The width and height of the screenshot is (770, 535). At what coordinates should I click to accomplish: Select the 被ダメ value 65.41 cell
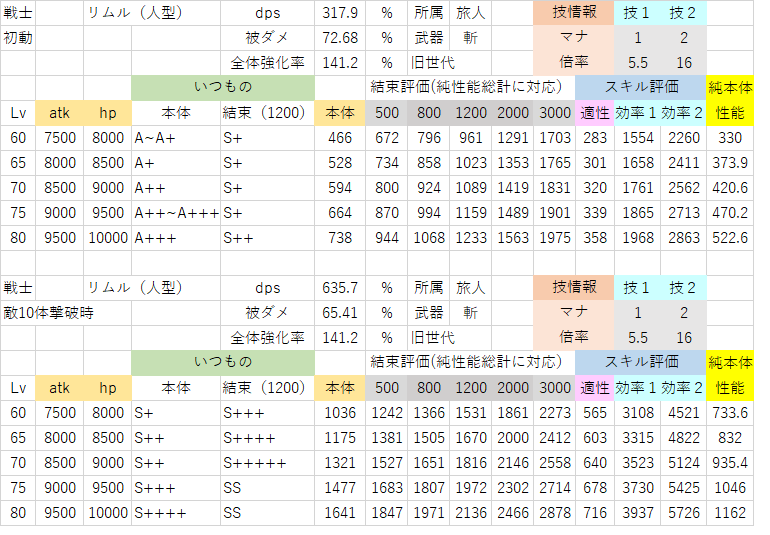(x=340, y=313)
